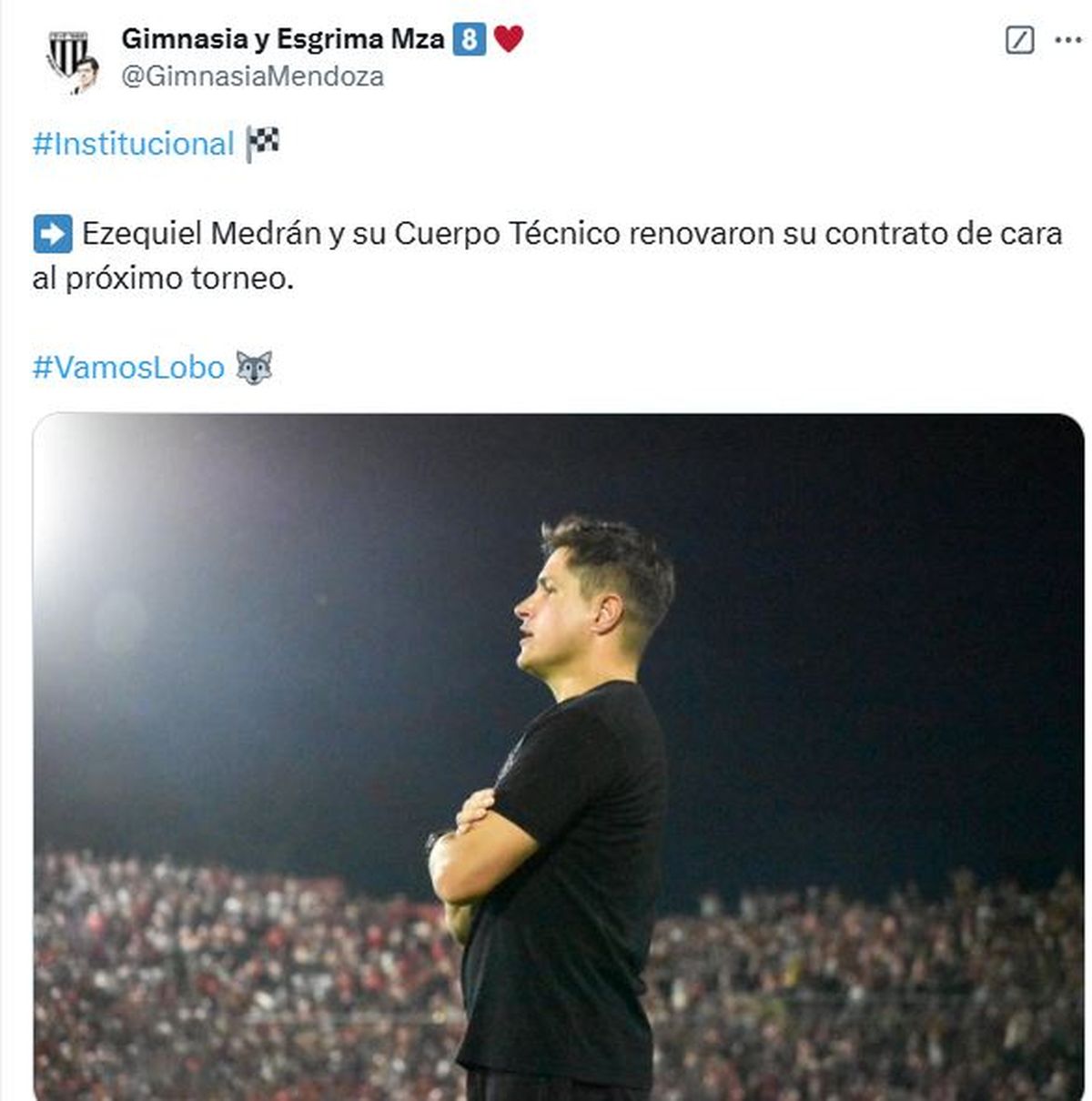
Task: Click the Gimnasia y Esgrima Mza display name
Action: pos(282,39)
